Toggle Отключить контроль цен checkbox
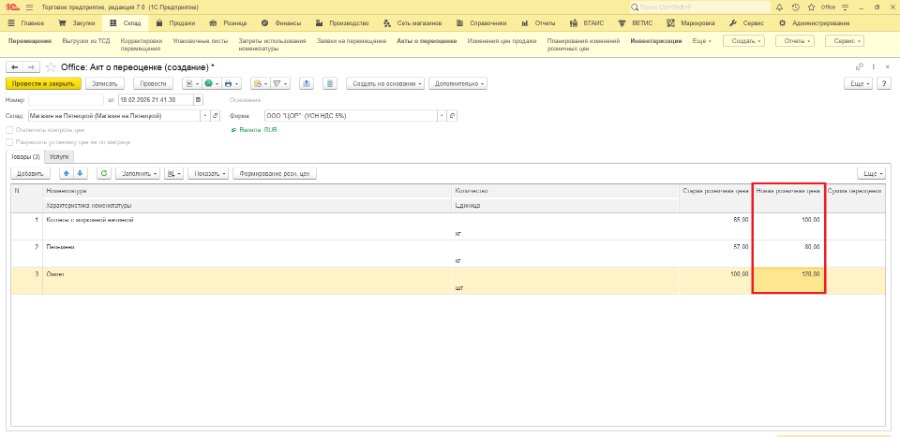 (9, 130)
